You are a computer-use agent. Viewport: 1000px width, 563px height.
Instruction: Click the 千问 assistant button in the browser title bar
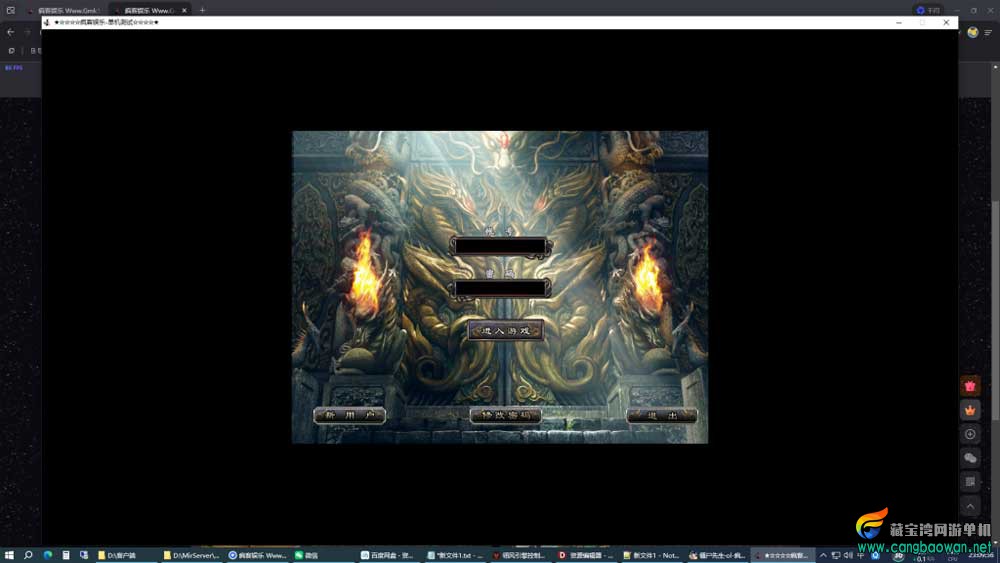coord(928,10)
